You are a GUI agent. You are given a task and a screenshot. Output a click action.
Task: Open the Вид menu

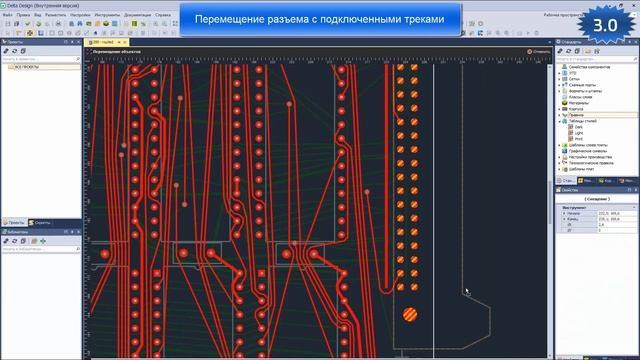pos(38,15)
